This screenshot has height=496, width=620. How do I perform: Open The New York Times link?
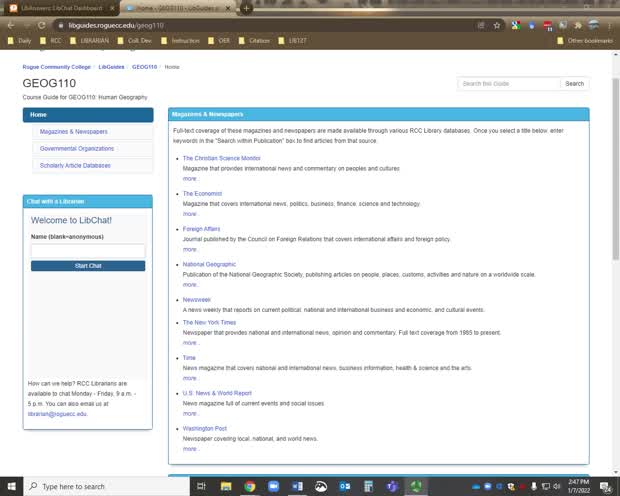209,322
